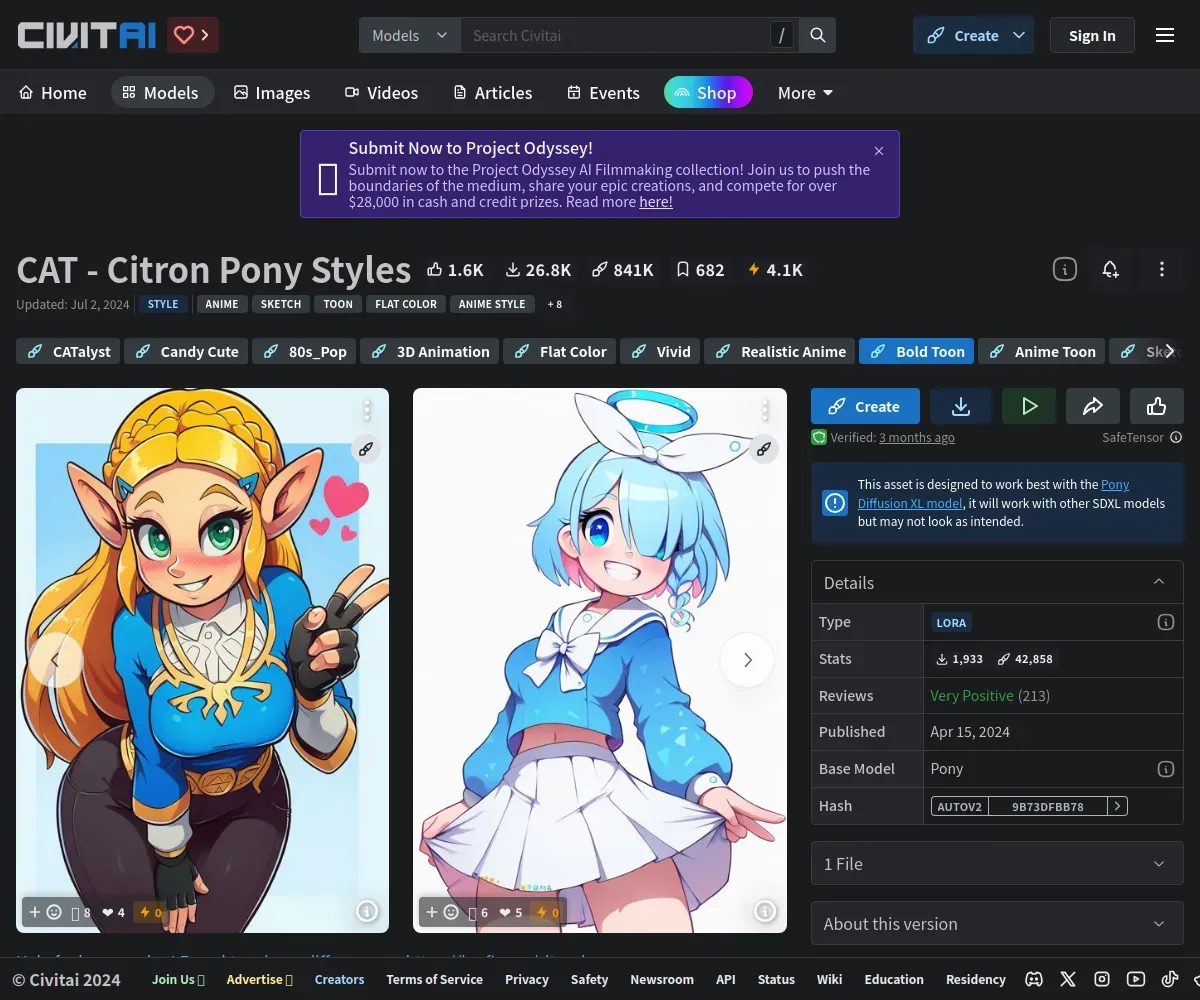Show the +8 additional tags
1200x1000 pixels.
click(x=554, y=304)
